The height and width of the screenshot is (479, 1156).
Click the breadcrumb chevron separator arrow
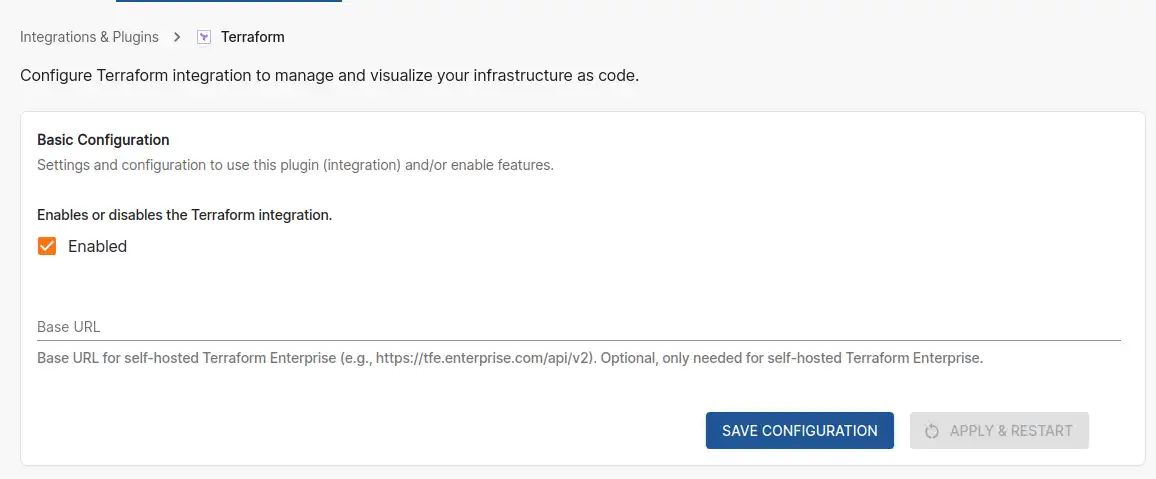177,37
